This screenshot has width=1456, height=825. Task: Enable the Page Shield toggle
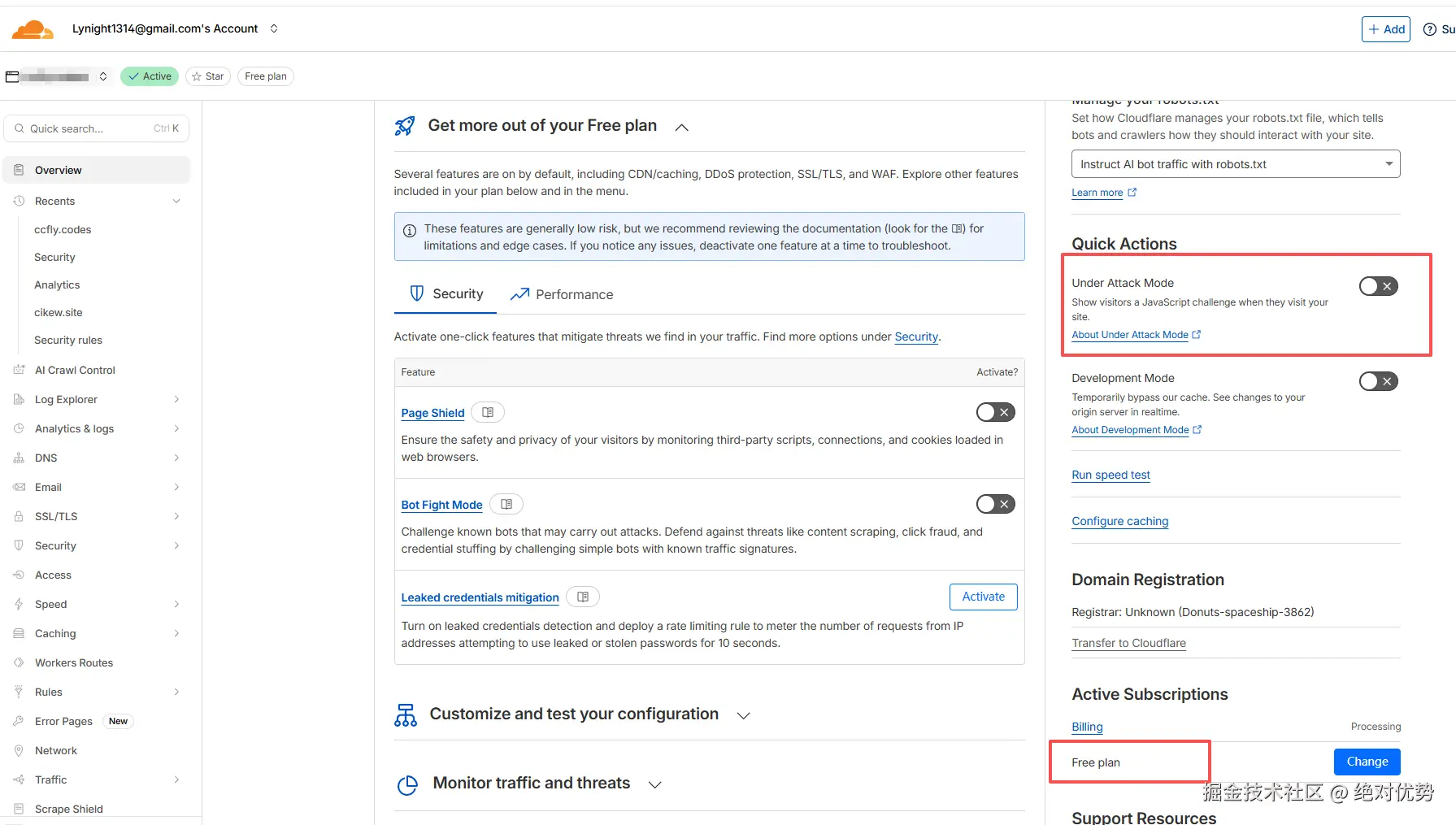995,413
